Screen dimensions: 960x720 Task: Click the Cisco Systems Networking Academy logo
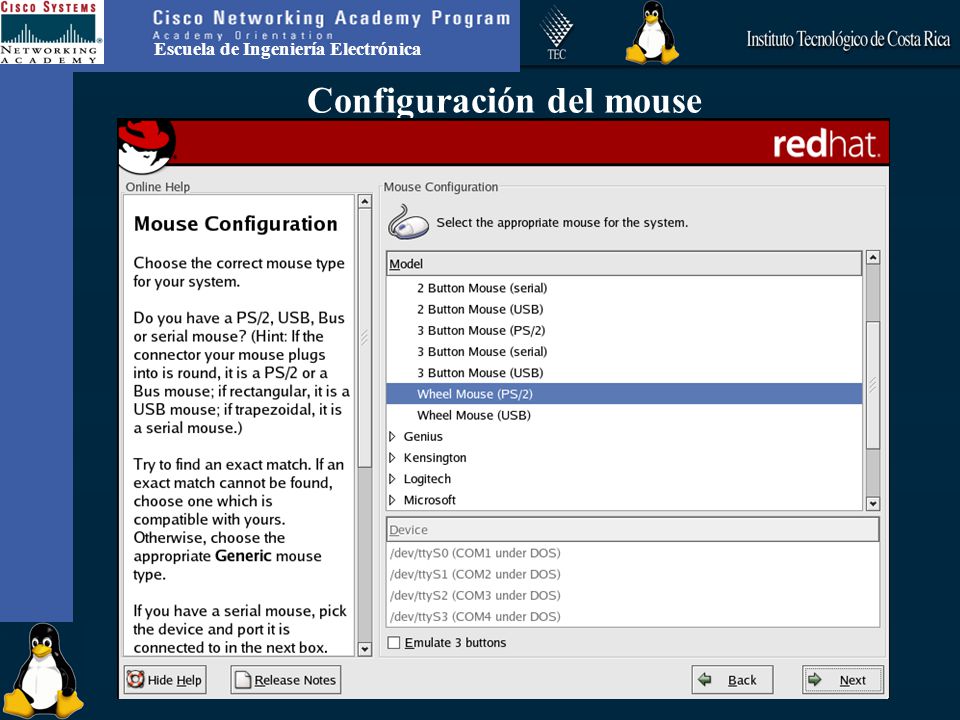[x=51, y=32]
